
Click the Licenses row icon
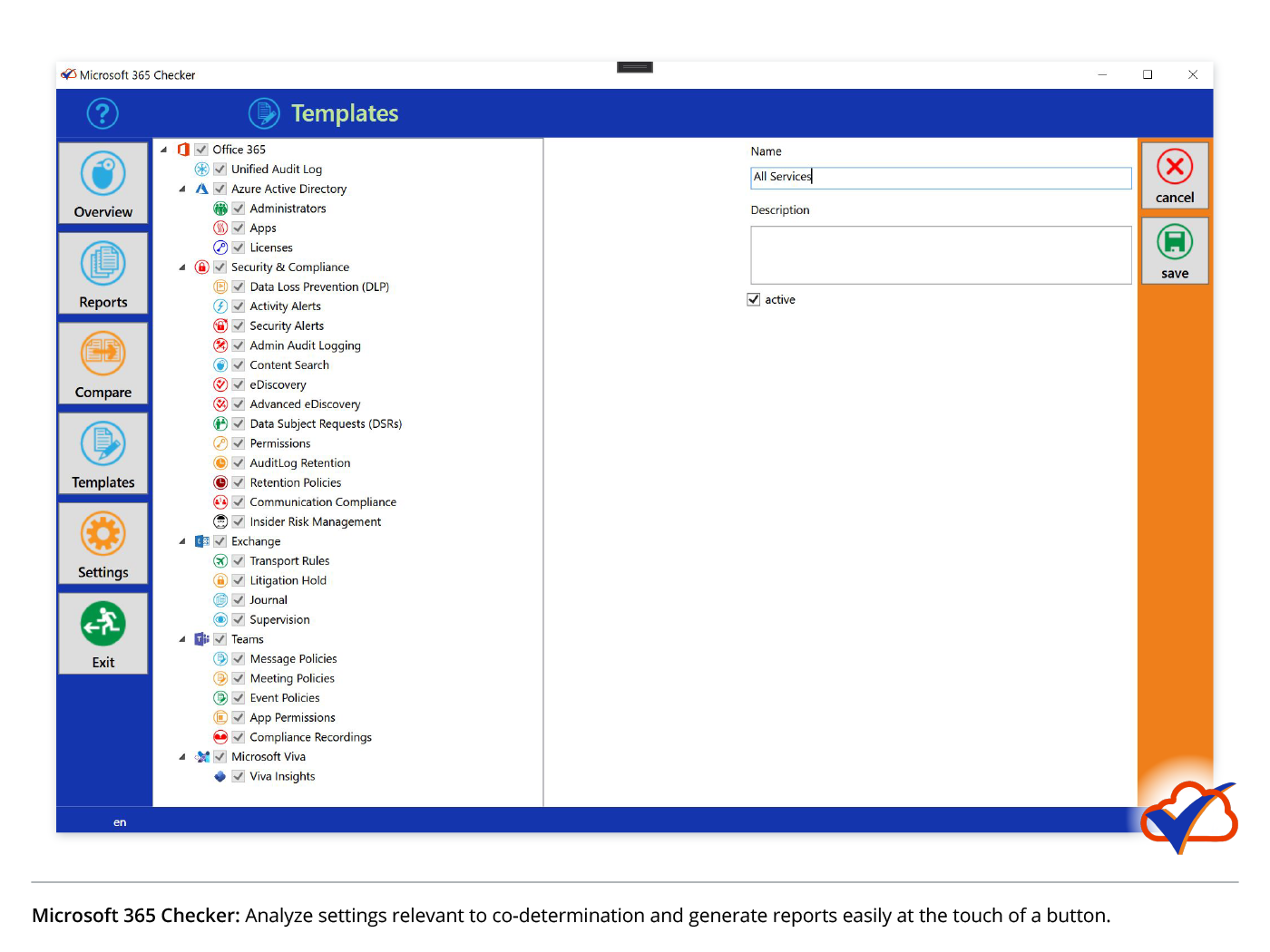coord(220,248)
